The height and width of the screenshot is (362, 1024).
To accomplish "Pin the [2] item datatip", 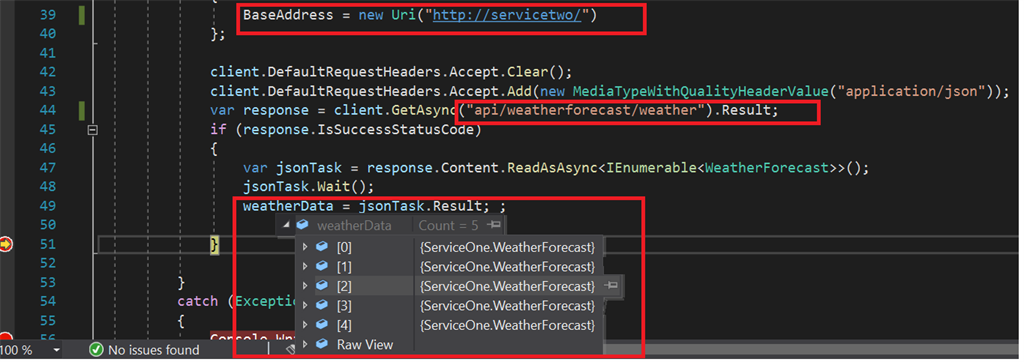I will tap(611, 286).
